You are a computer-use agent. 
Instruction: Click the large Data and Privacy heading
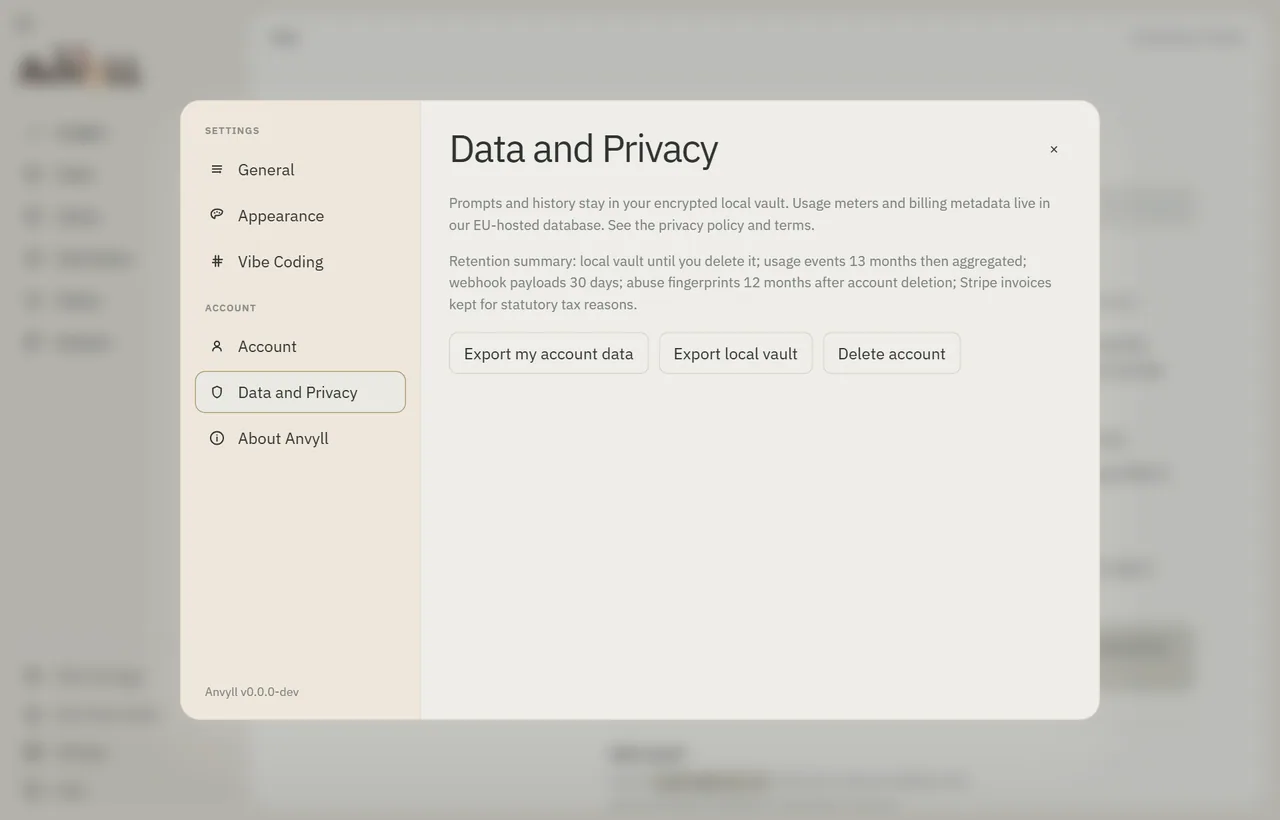pos(583,149)
